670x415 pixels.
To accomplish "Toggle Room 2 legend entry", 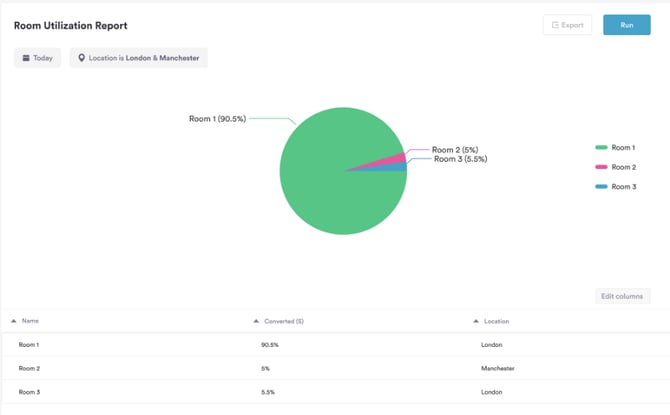I will (x=616, y=167).
